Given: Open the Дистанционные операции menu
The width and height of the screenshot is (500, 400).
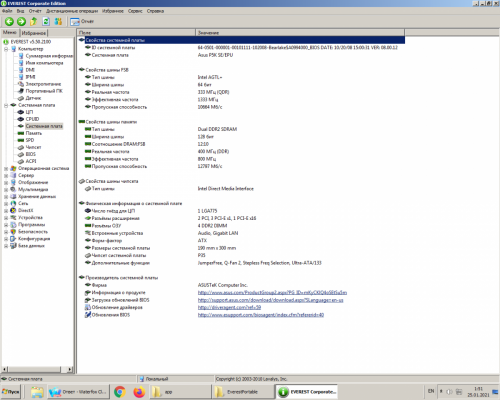Looking at the screenshot, I should [72, 11].
